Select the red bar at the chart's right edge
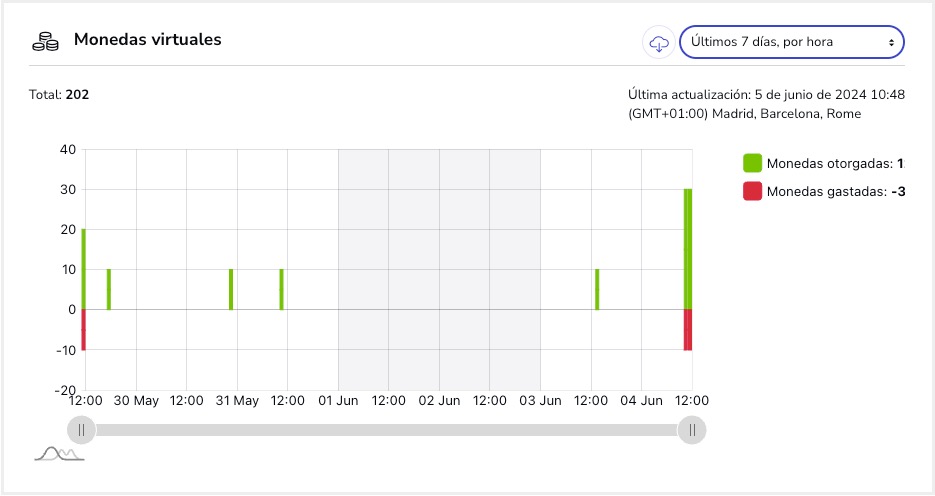Viewport: 935px width, 496px height. point(688,330)
